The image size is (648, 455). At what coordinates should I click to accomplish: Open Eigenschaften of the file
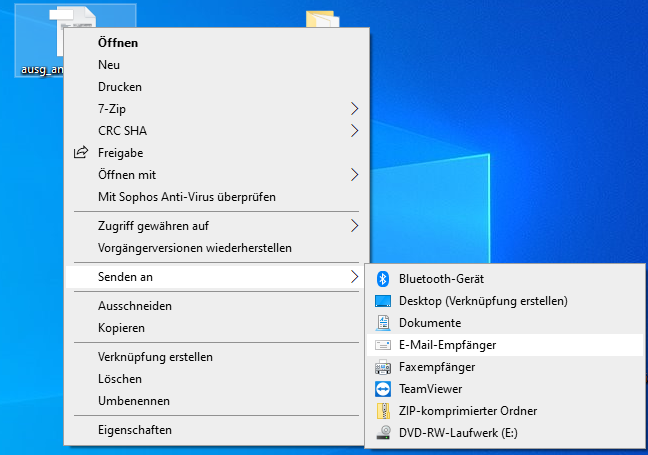[135, 430]
